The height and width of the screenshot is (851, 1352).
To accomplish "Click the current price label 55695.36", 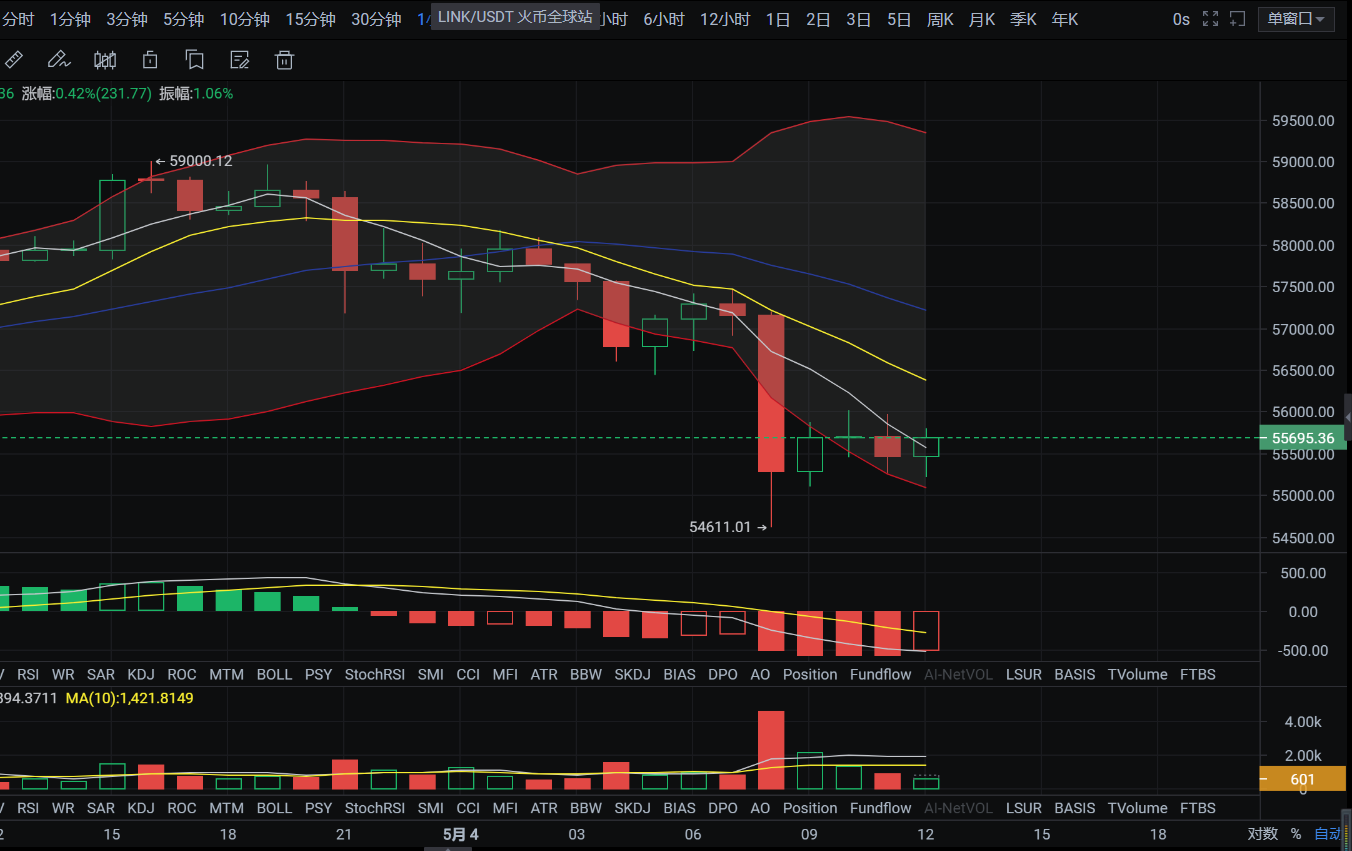I will coord(1303,438).
